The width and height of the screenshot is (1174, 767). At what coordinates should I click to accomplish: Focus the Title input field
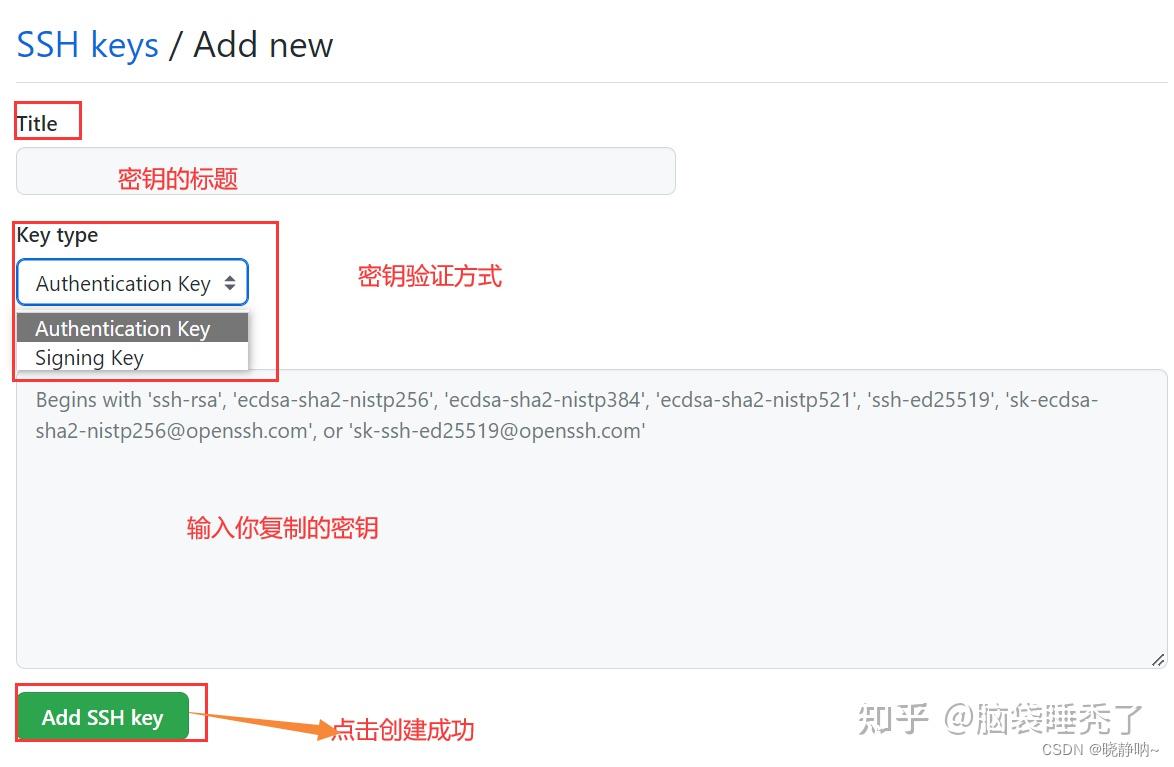(x=346, y=172)
